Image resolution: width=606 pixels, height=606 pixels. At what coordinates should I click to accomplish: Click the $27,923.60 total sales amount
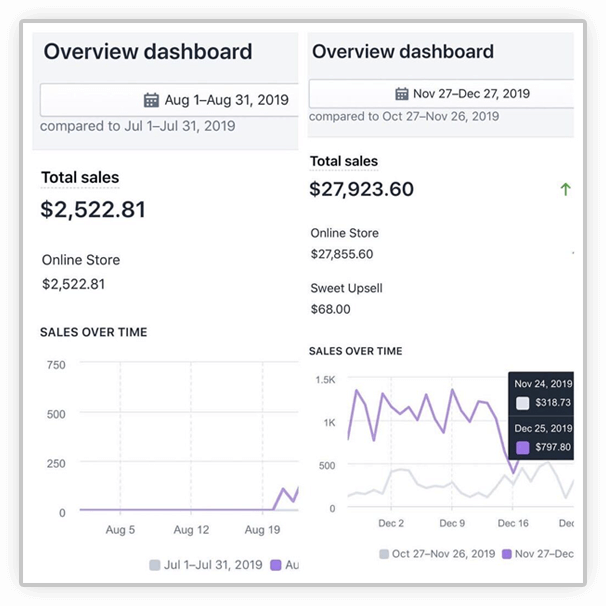tap(361, 189)
